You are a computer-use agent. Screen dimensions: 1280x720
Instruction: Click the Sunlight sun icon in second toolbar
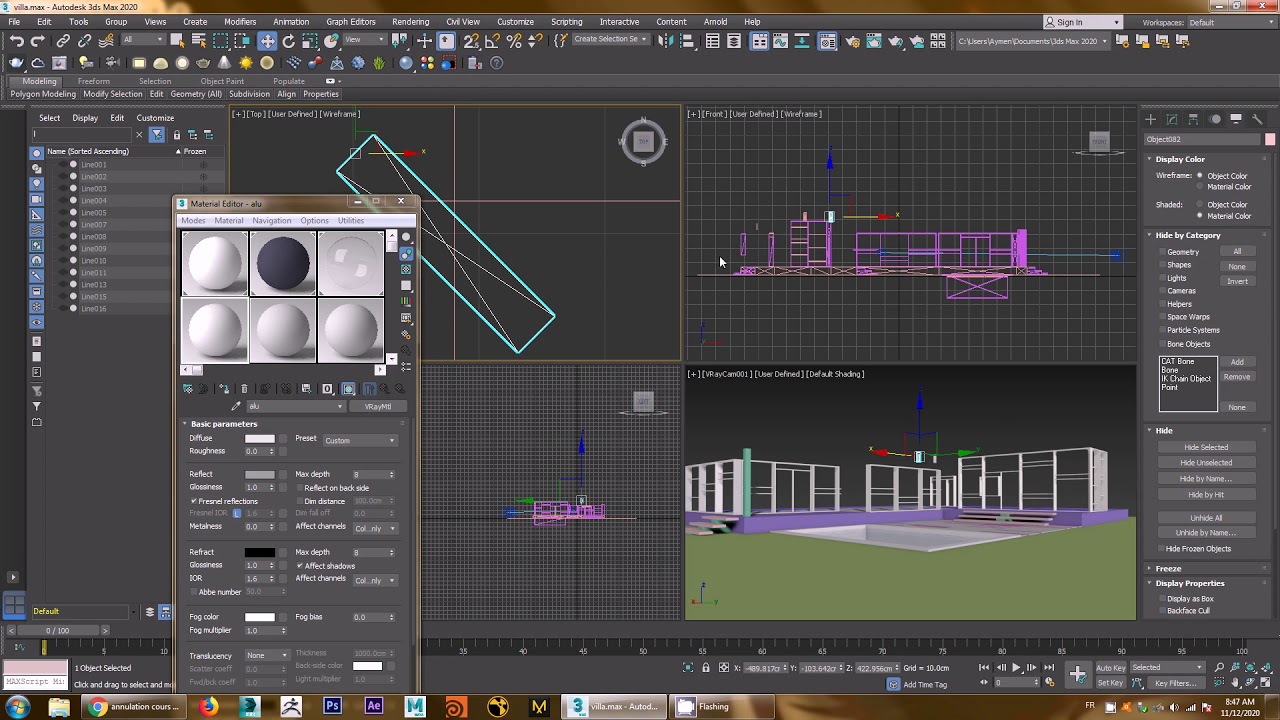point(246,63)
